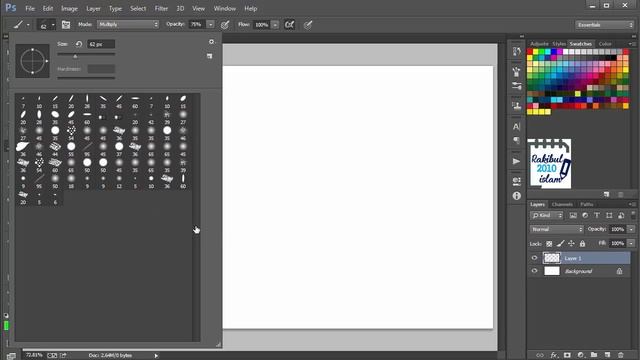Open the File menu

click(x=30, y=8)
